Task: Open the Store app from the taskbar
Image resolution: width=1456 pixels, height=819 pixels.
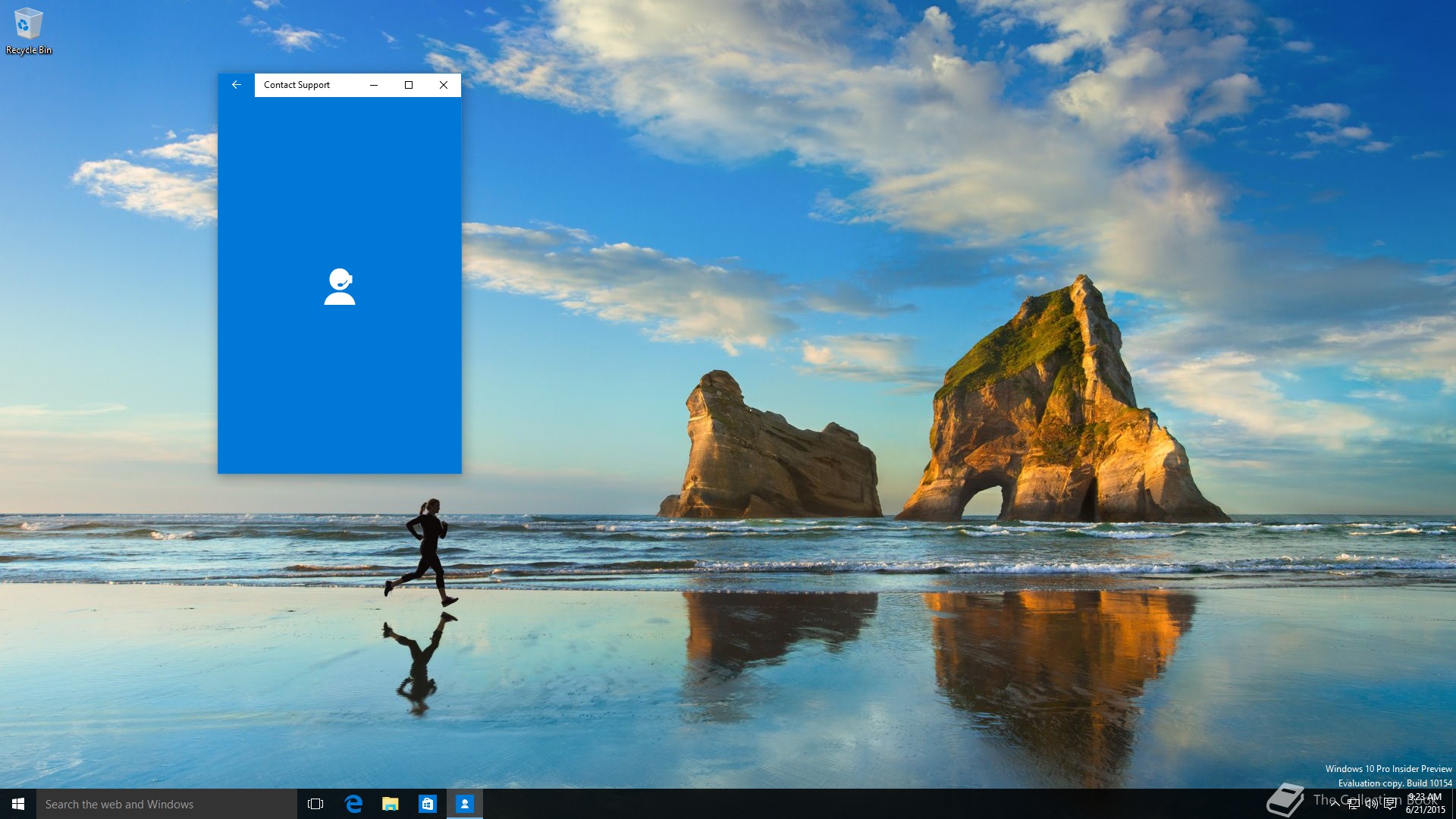Action: click(x=428, y=804)
